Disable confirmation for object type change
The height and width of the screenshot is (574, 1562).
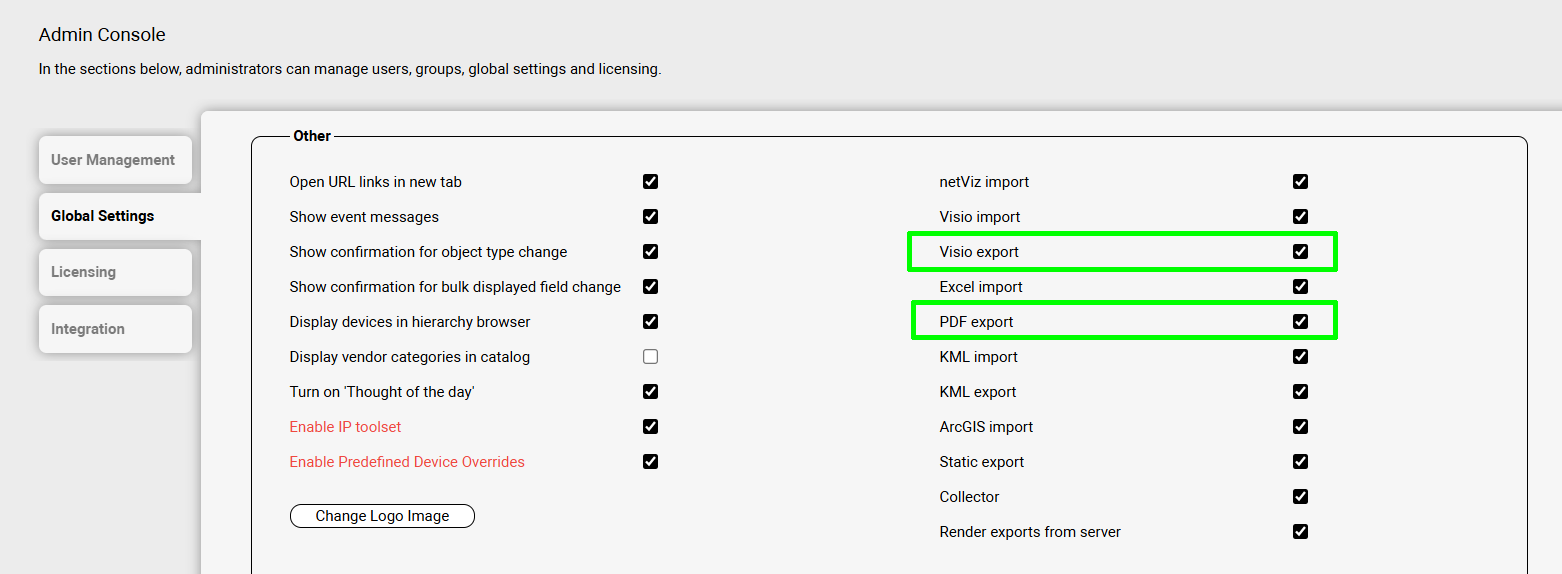650,252
